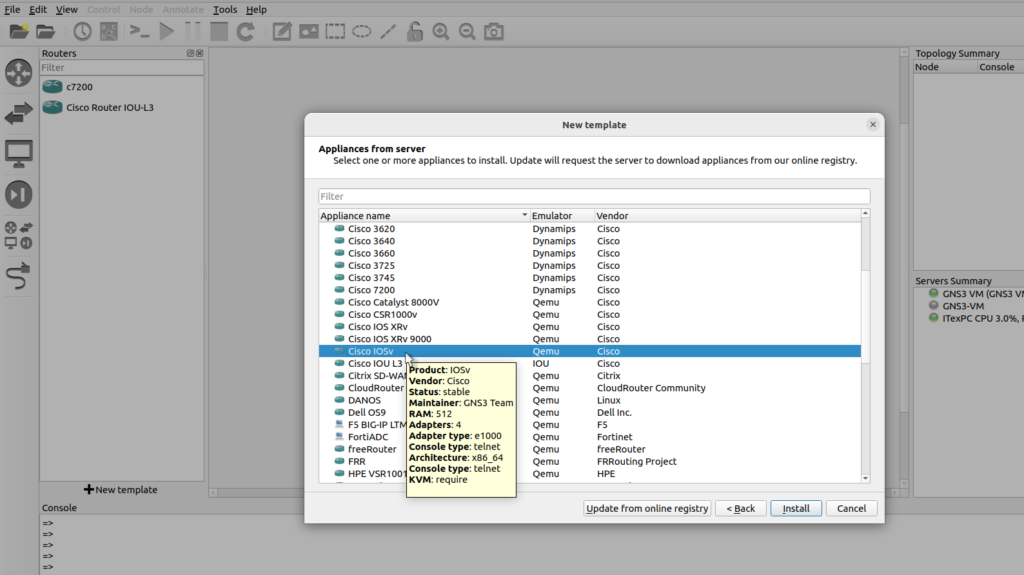The width and height of the screenshot is (1024, 575).
Task: Open the File menu
Action: 12,9
